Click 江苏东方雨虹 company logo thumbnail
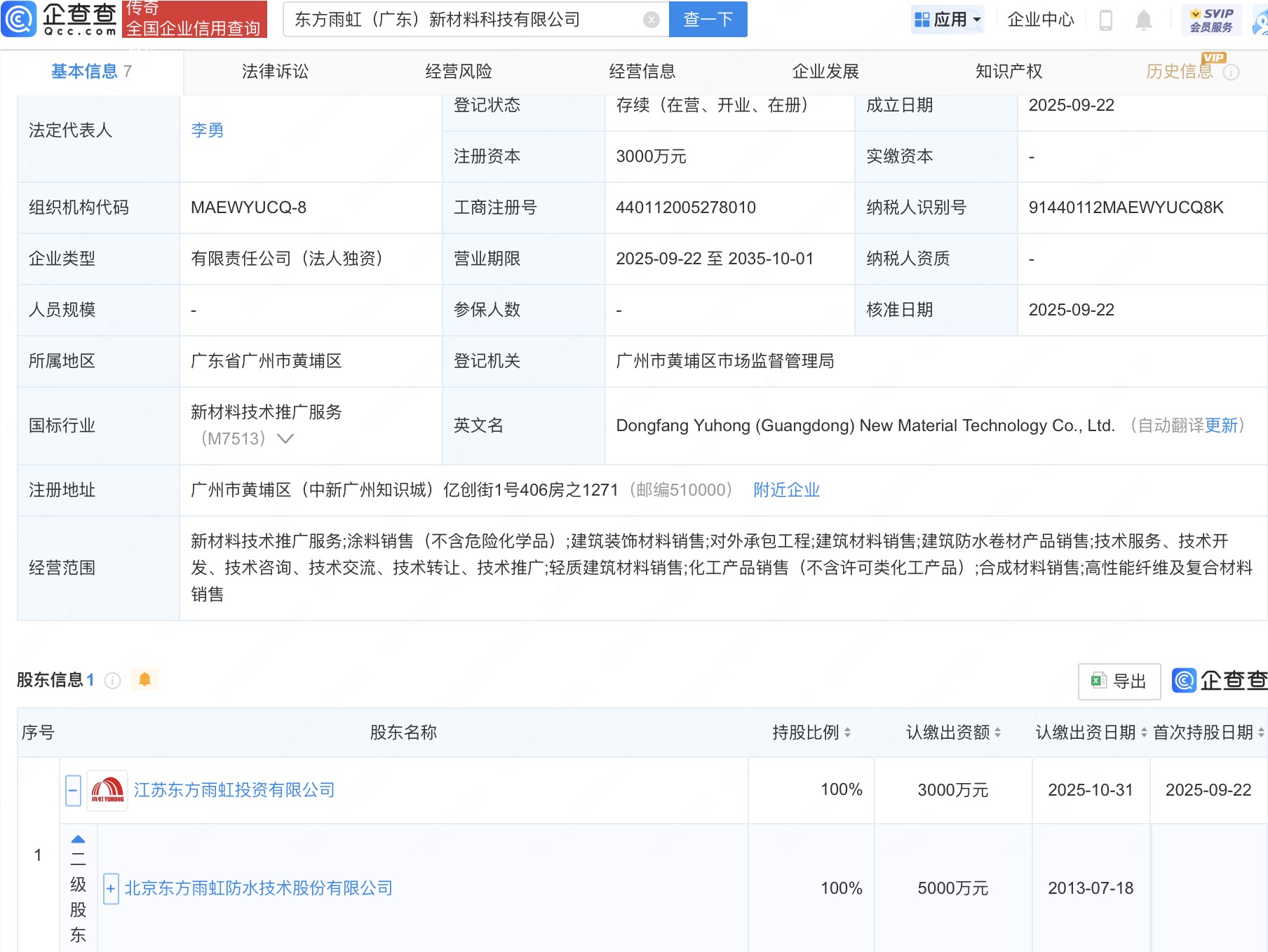Screen dimensions: 1268x952 click(x=107, y=790)
